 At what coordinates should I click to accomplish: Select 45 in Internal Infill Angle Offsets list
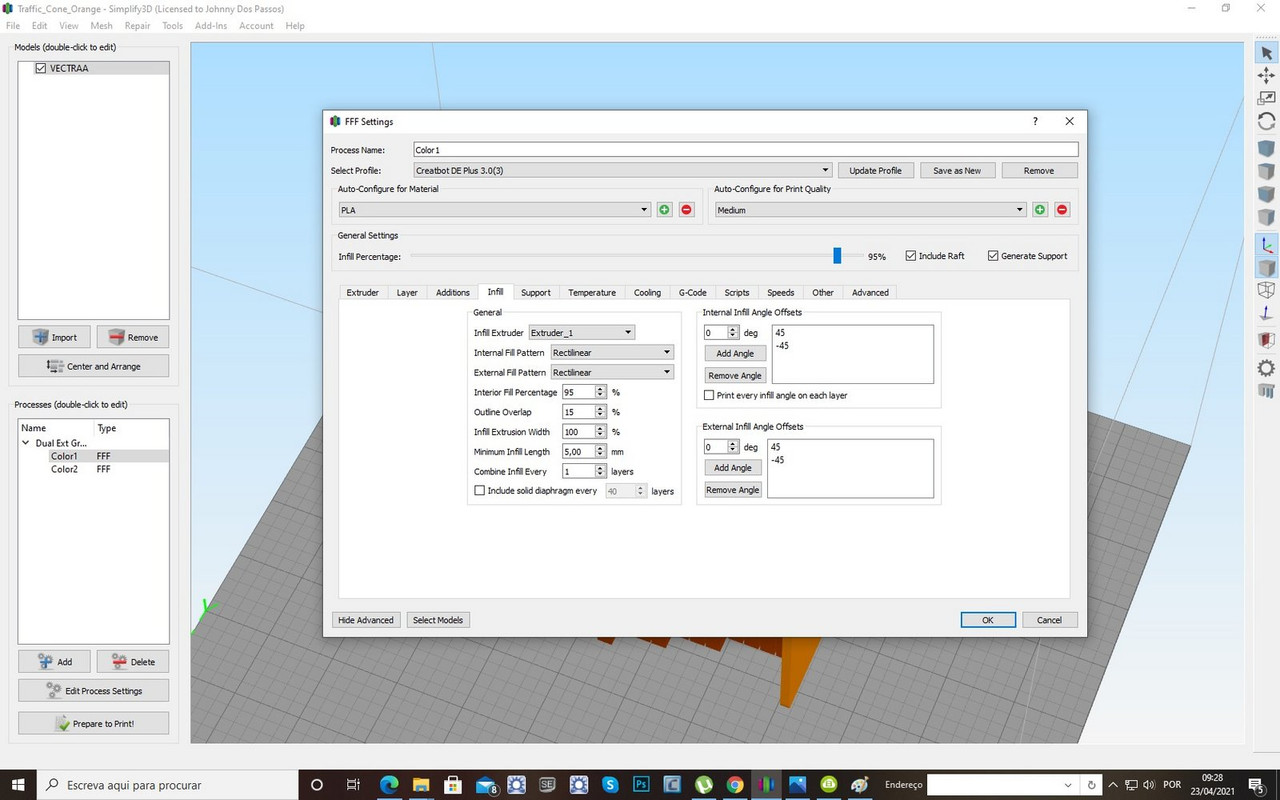tap(780, 333)
